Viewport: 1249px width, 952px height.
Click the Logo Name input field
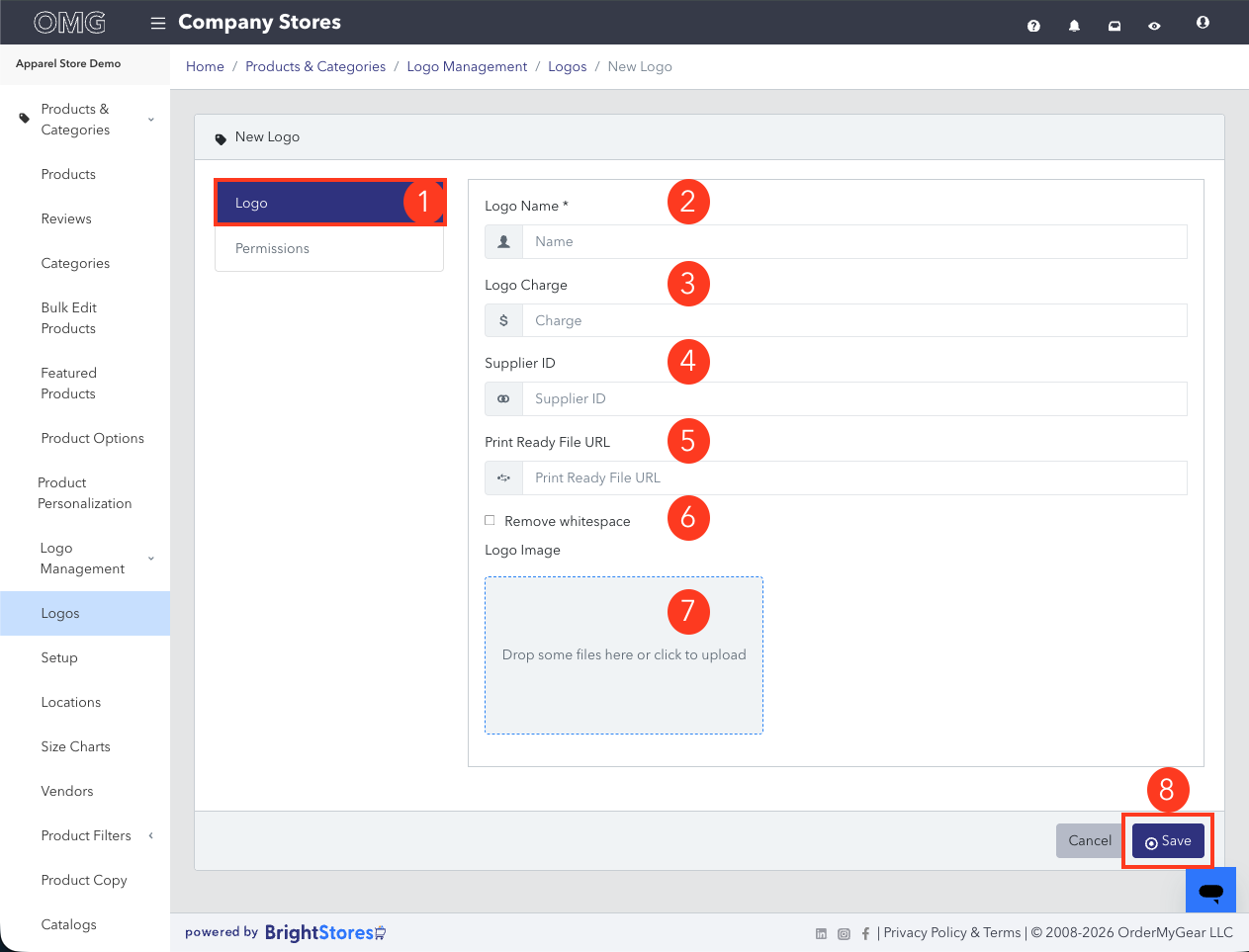pyautogui.click(x=854, y=241)
